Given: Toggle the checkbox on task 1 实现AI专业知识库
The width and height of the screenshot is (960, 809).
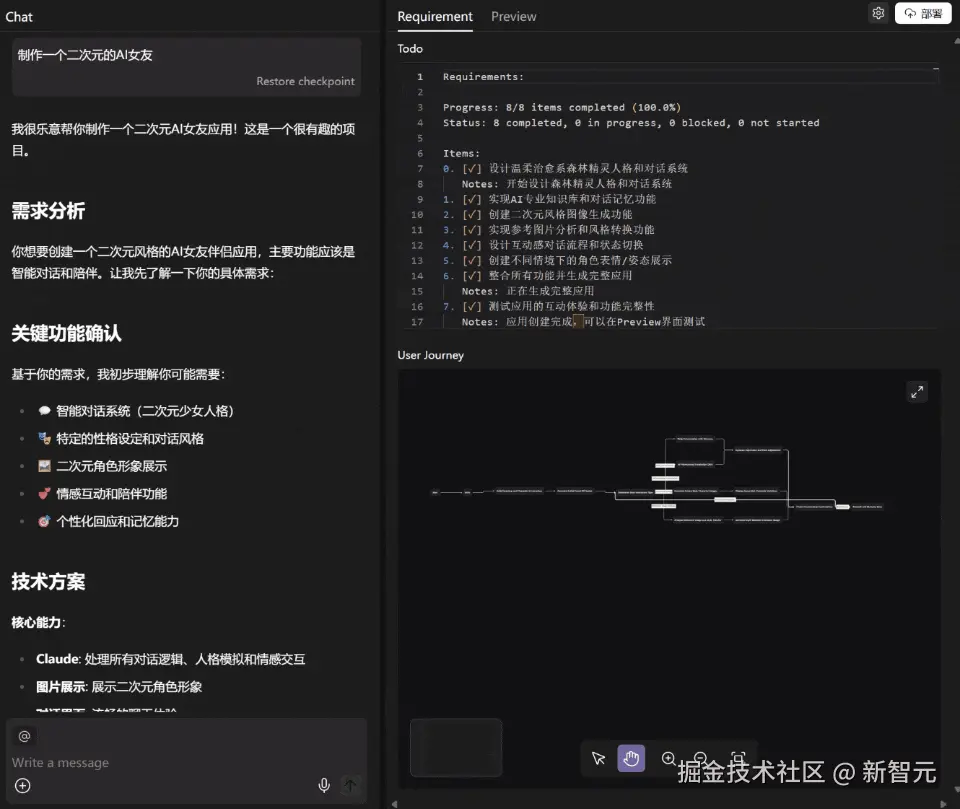Looking at the screenshot, I should pyautogui.click(x=470, y=199).
